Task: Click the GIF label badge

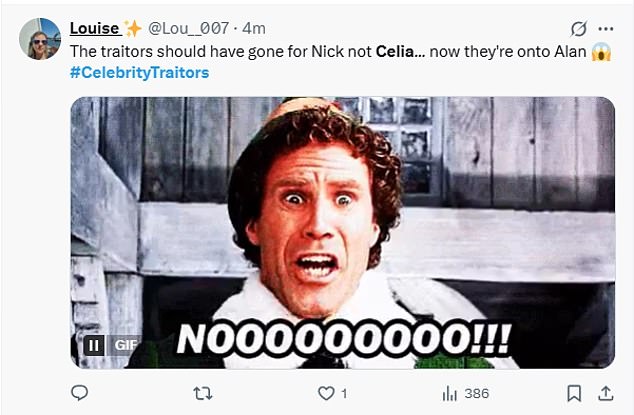Action: click(x=124, y=345)
